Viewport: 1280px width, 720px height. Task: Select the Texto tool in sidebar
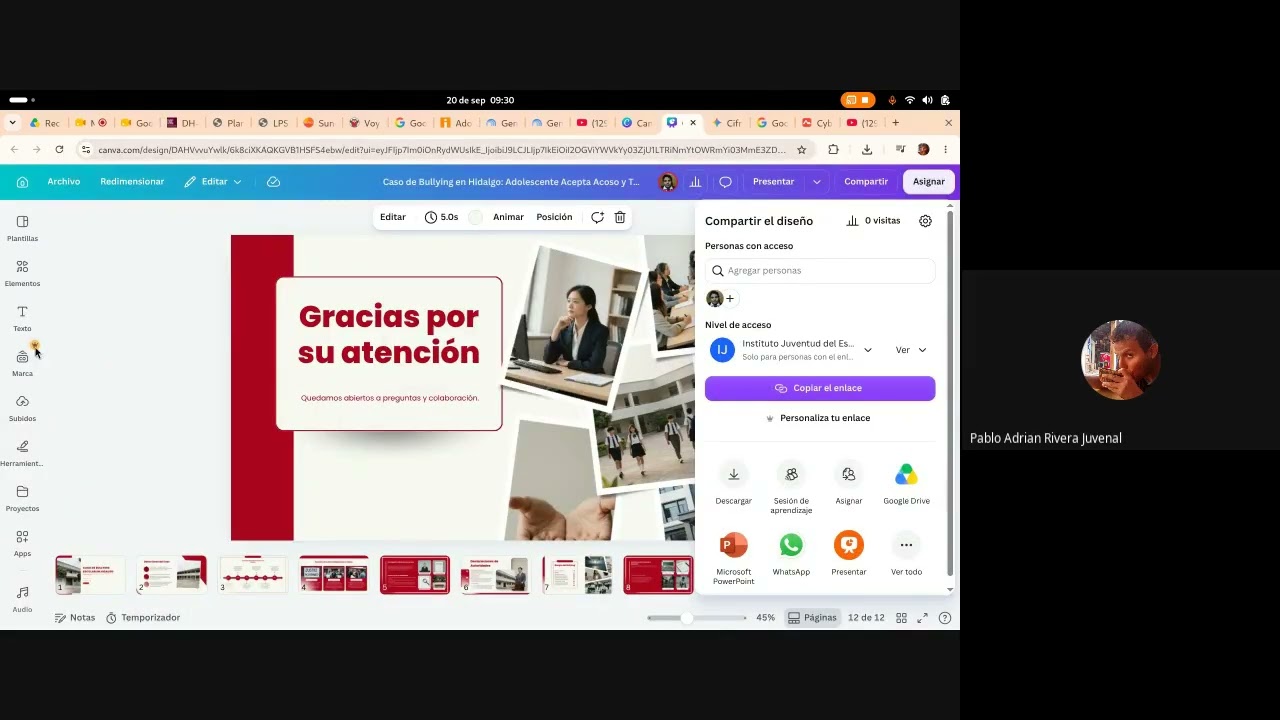22,318
